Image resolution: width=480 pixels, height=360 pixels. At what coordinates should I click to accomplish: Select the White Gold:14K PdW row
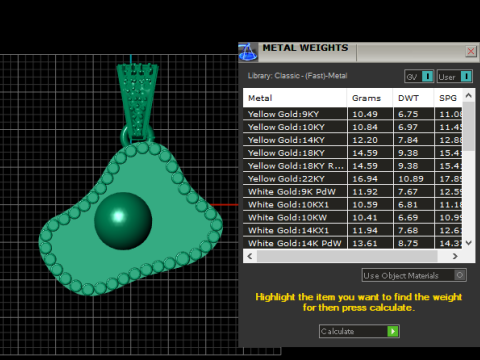[x=353, y=243]
